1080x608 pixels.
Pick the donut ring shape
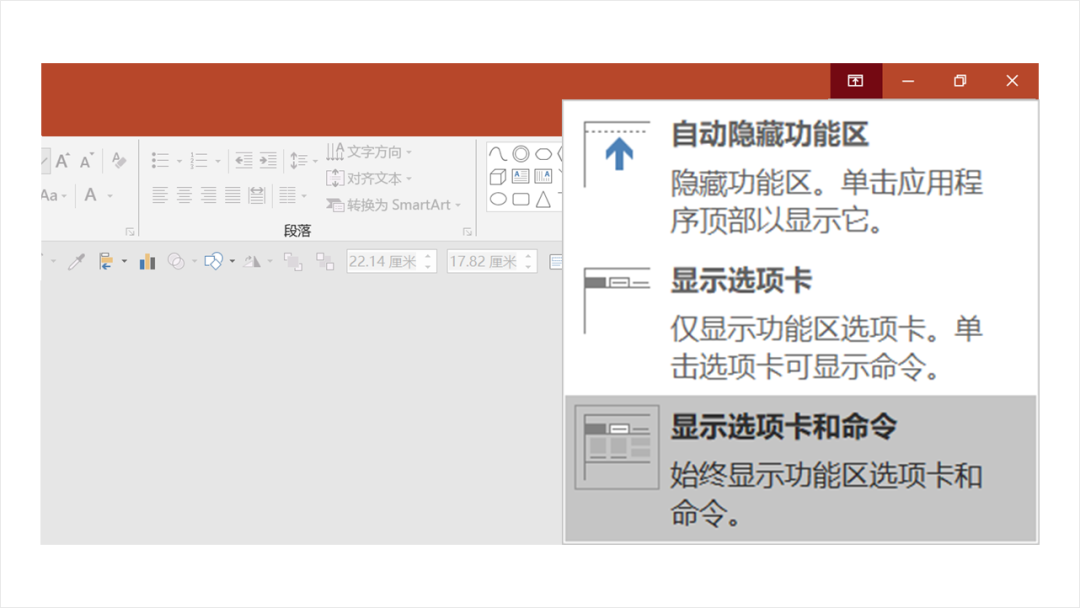tap(521, 154)
